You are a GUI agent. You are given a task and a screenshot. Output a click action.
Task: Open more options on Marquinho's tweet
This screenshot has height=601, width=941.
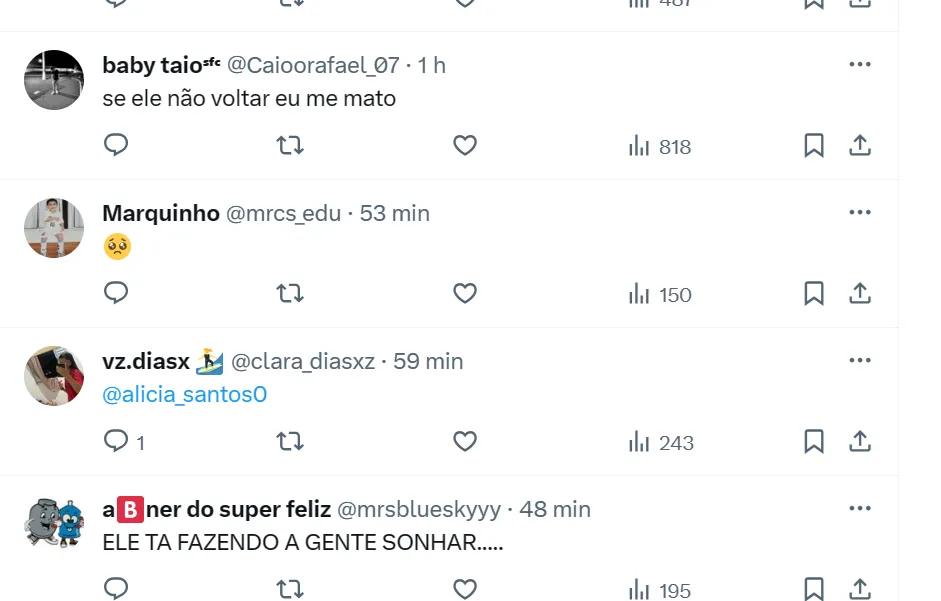pyautogui.click(x=860, y=213)
